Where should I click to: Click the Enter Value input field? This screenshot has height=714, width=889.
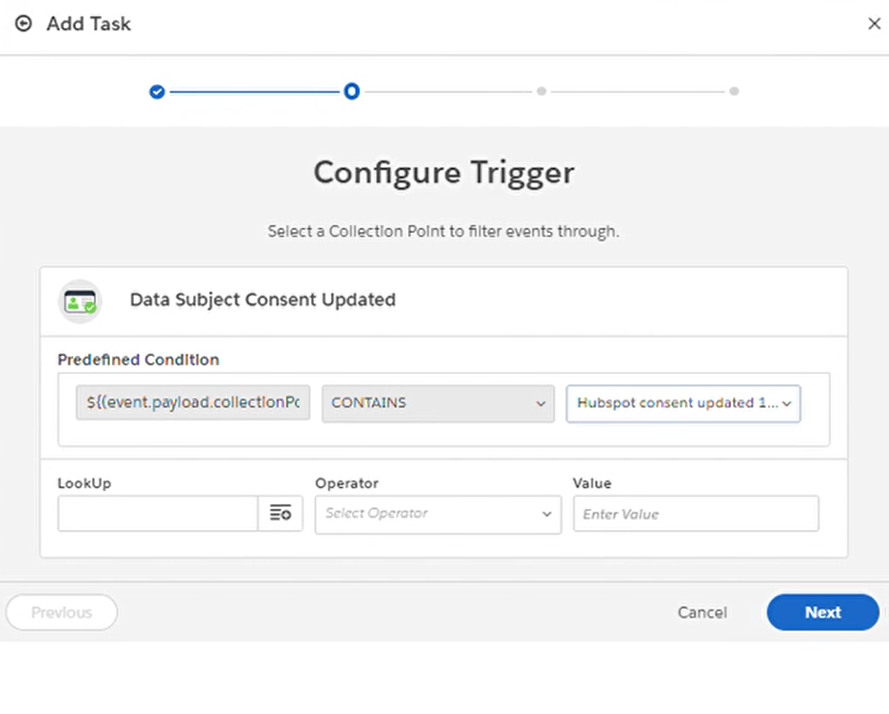[x=695, y=513]
